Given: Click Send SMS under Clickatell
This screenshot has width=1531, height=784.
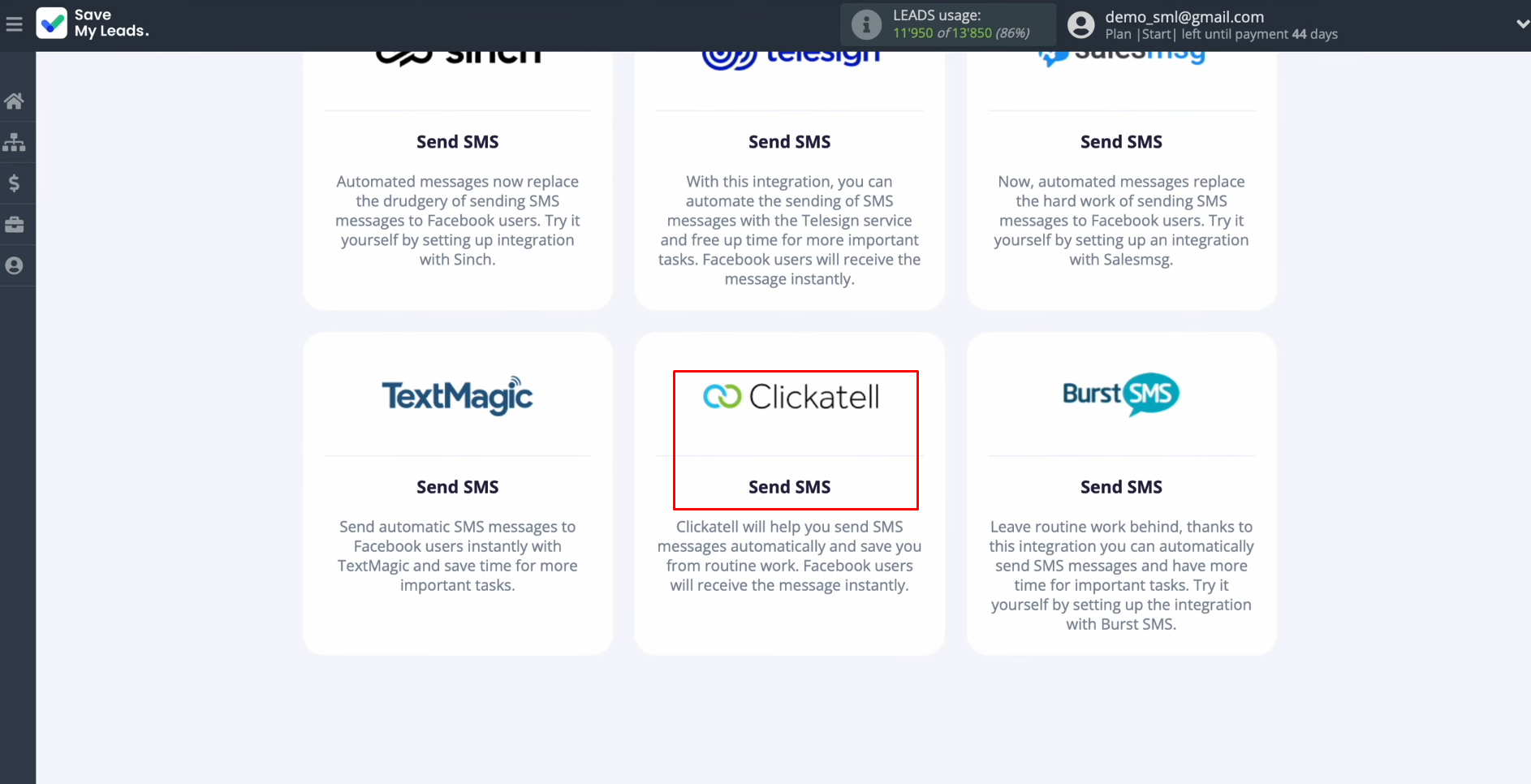Looking at the screenshot, I should pyautogui.click(x=790, y=487).
